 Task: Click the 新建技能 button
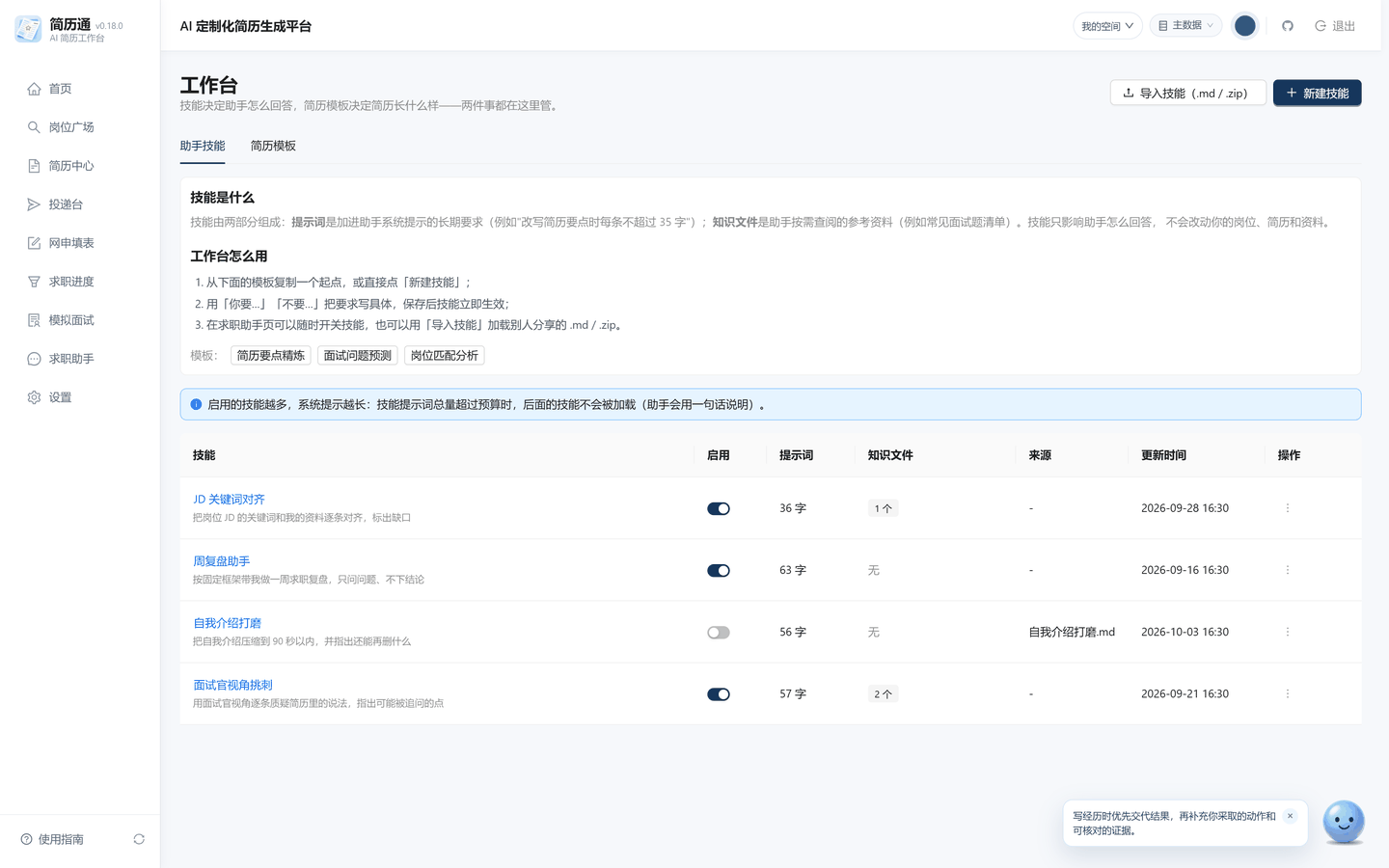[1317, 93]
